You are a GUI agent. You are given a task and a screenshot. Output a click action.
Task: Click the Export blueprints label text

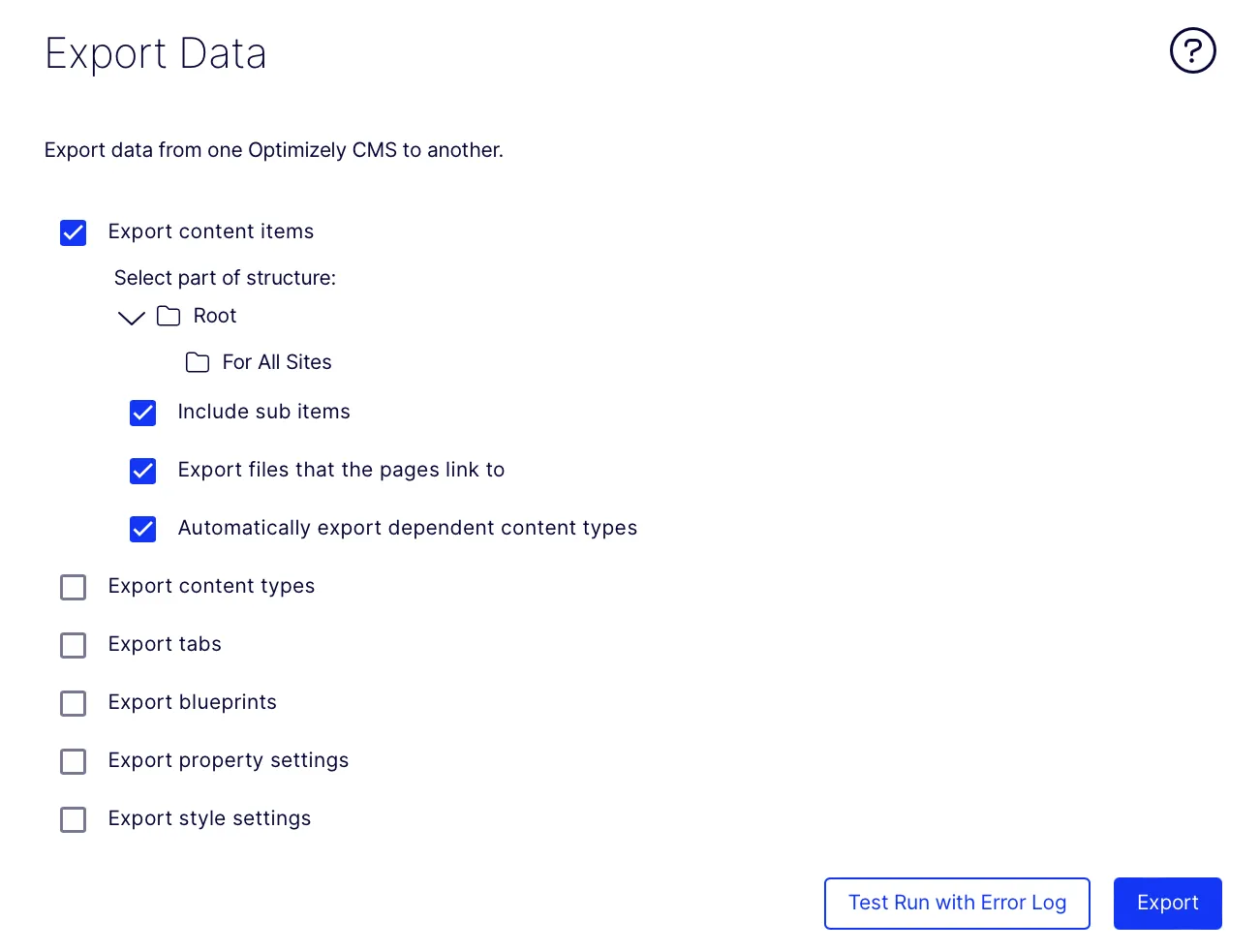(x=193, y=702)
